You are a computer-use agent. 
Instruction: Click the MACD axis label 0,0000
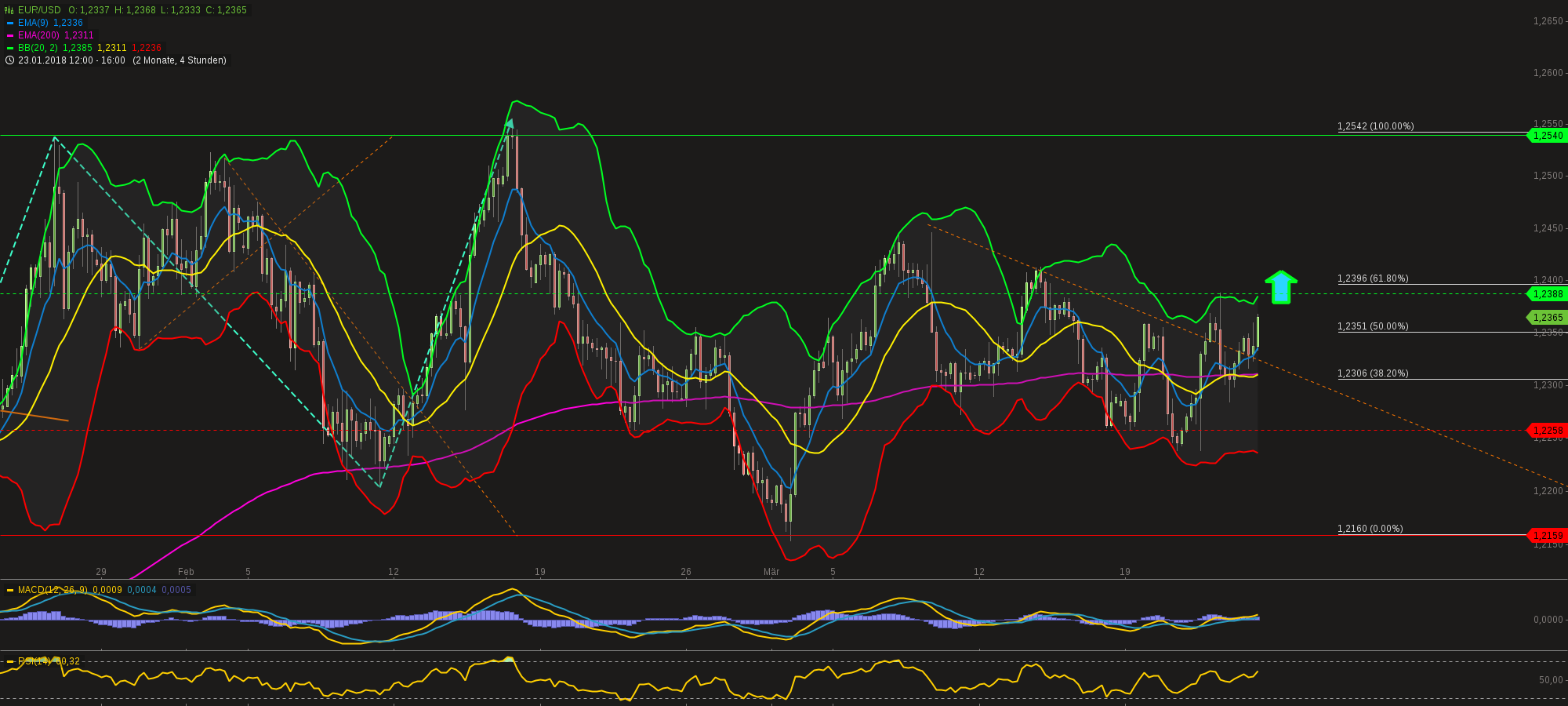pos(1548,620)
